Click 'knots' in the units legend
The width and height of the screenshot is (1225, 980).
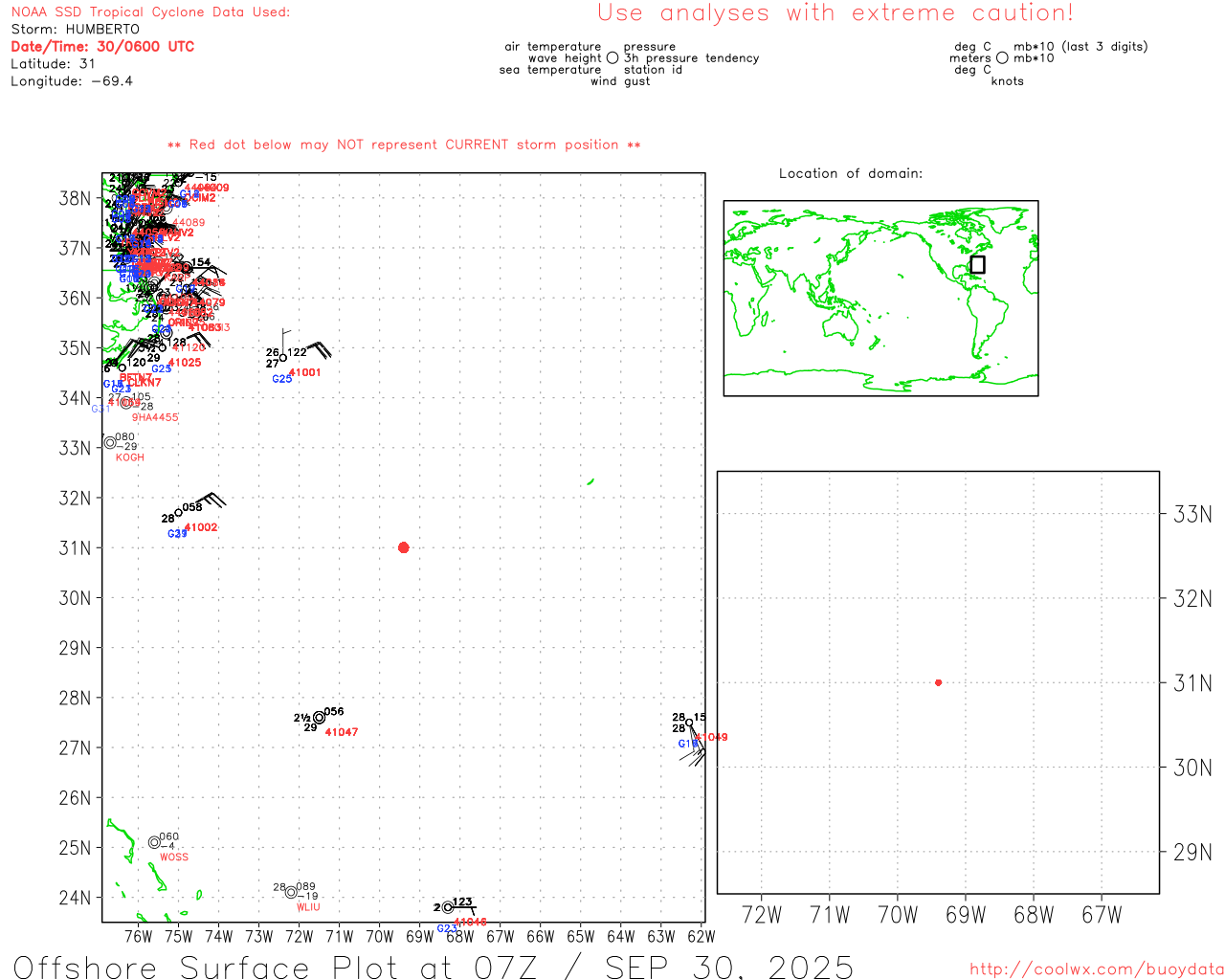[x=1008, y=80]
